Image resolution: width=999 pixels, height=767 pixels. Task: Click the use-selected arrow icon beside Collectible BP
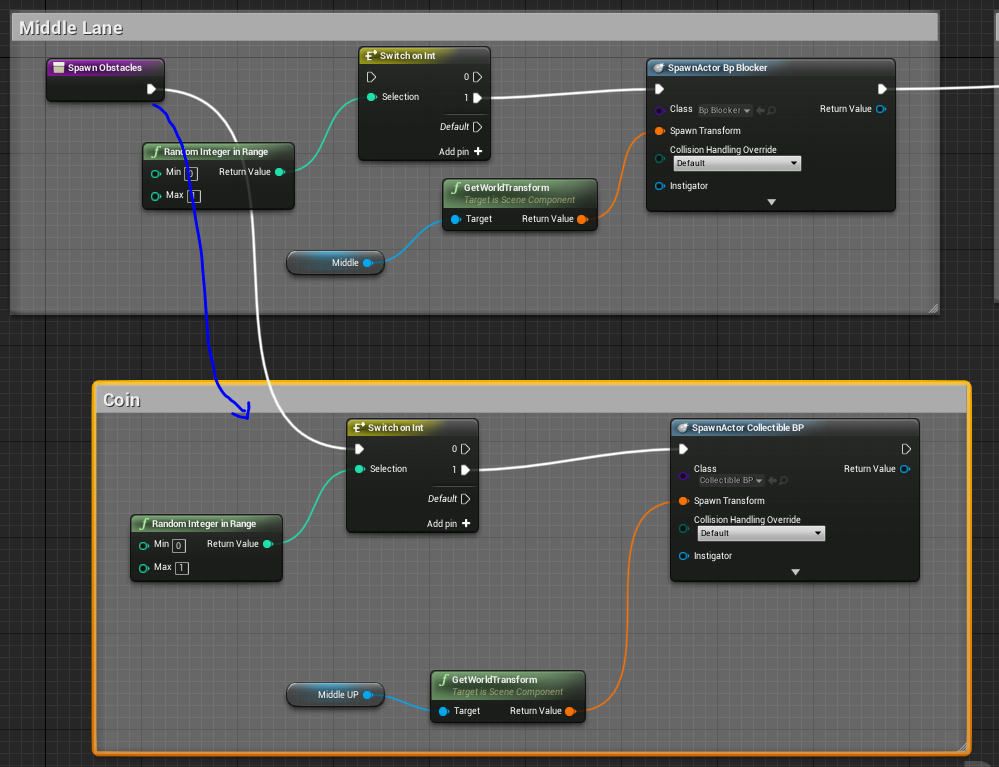click(773, 481)
